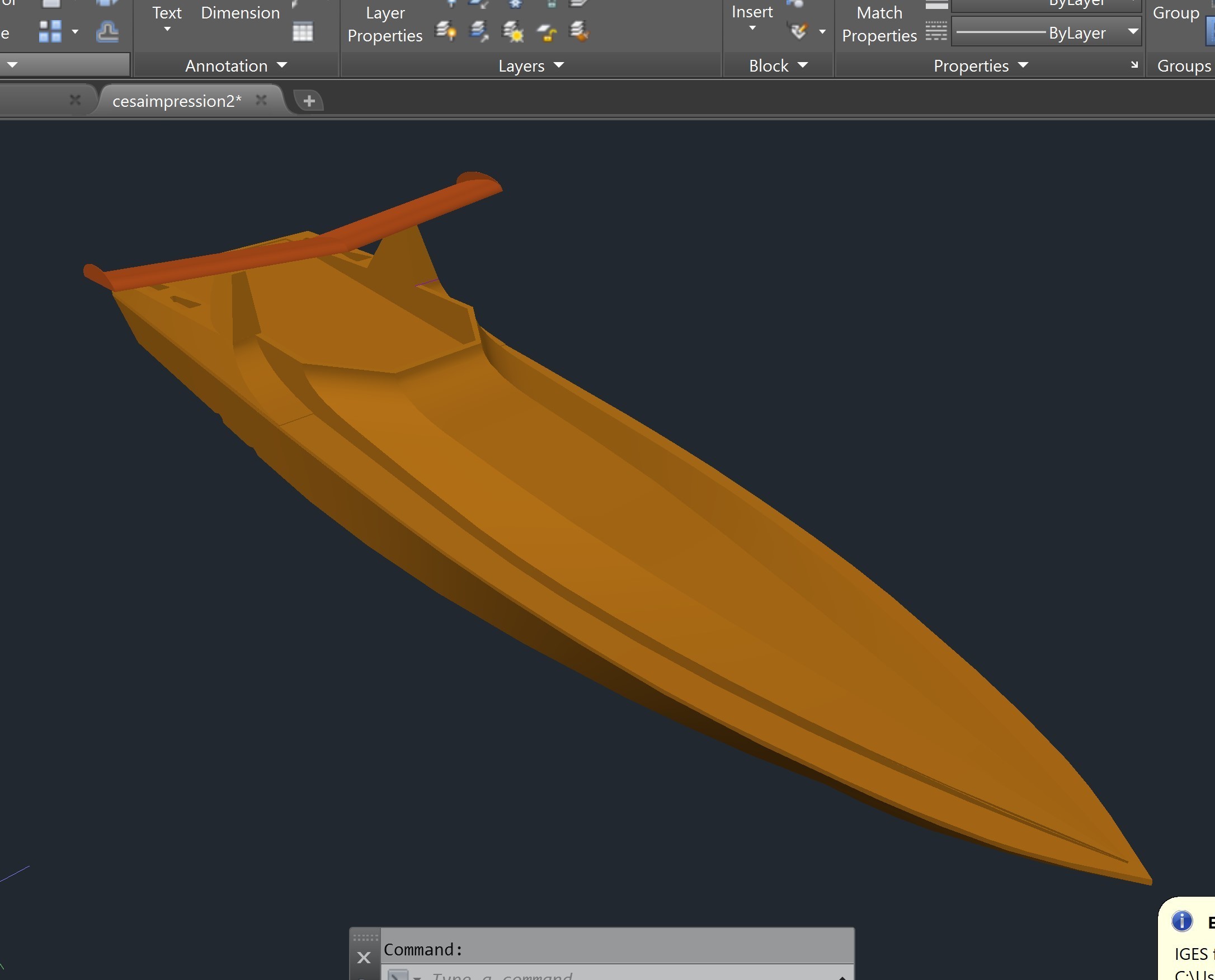Open a new drawing tab
The image size is (1215, 980).
pos(309,101)
